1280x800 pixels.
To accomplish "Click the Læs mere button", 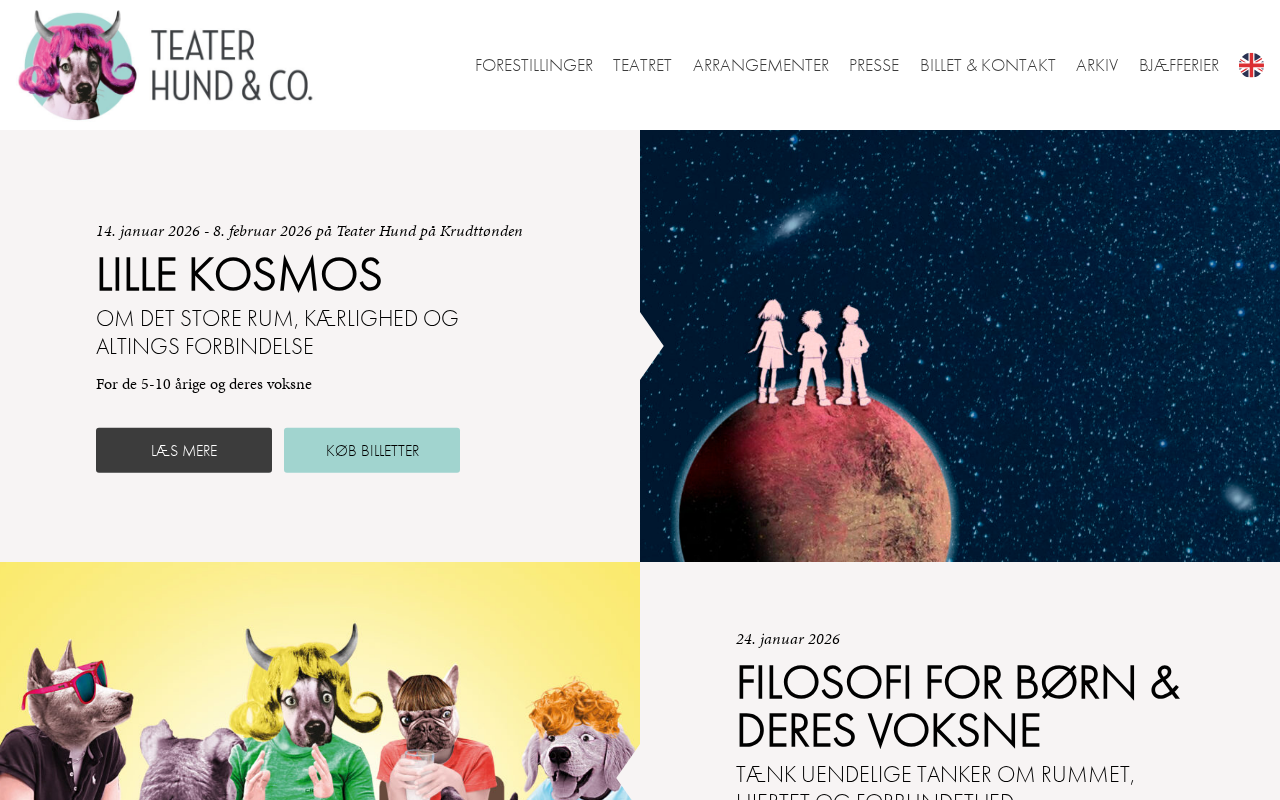I will [x=184, y=450].
